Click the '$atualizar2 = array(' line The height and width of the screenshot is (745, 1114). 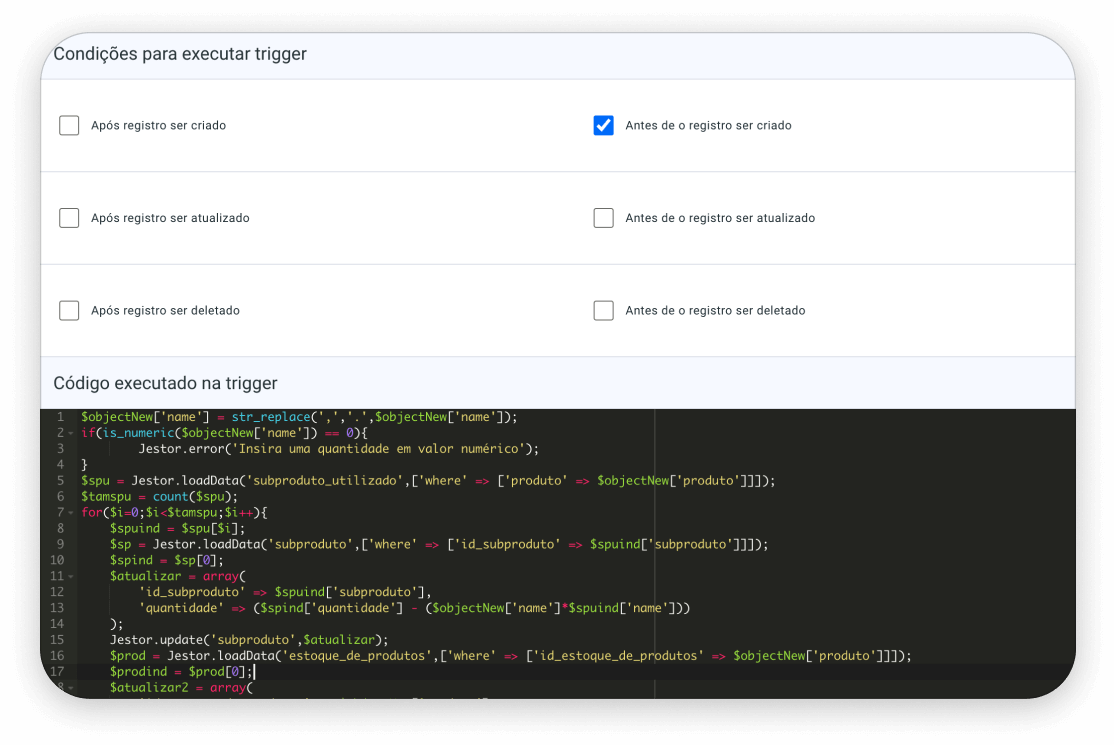[x=181, y=687]
